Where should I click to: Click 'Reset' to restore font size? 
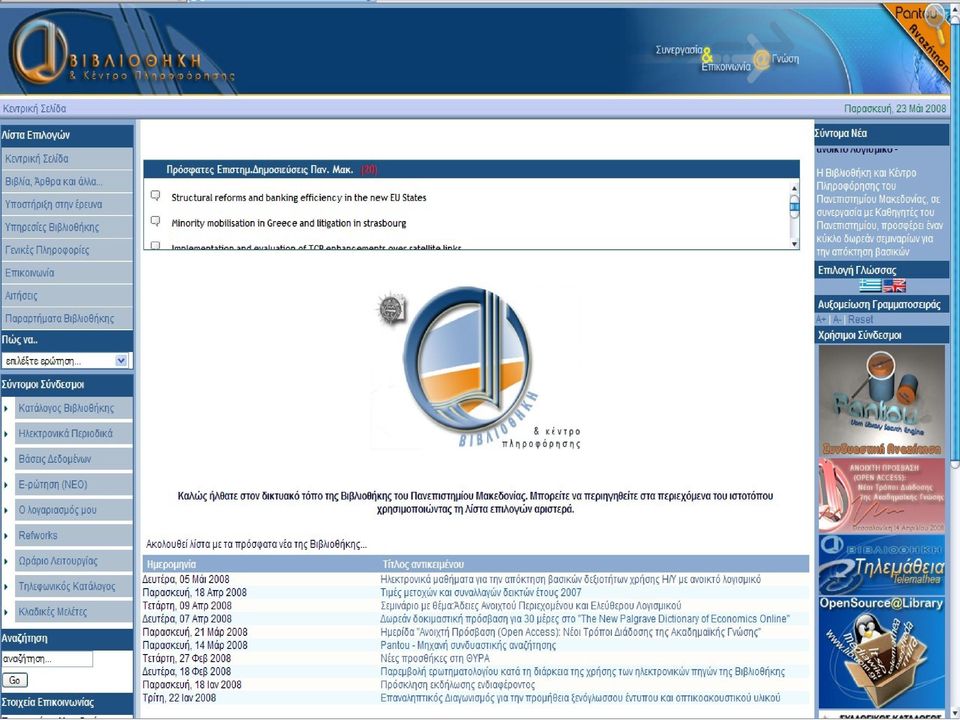click(860, 320)
